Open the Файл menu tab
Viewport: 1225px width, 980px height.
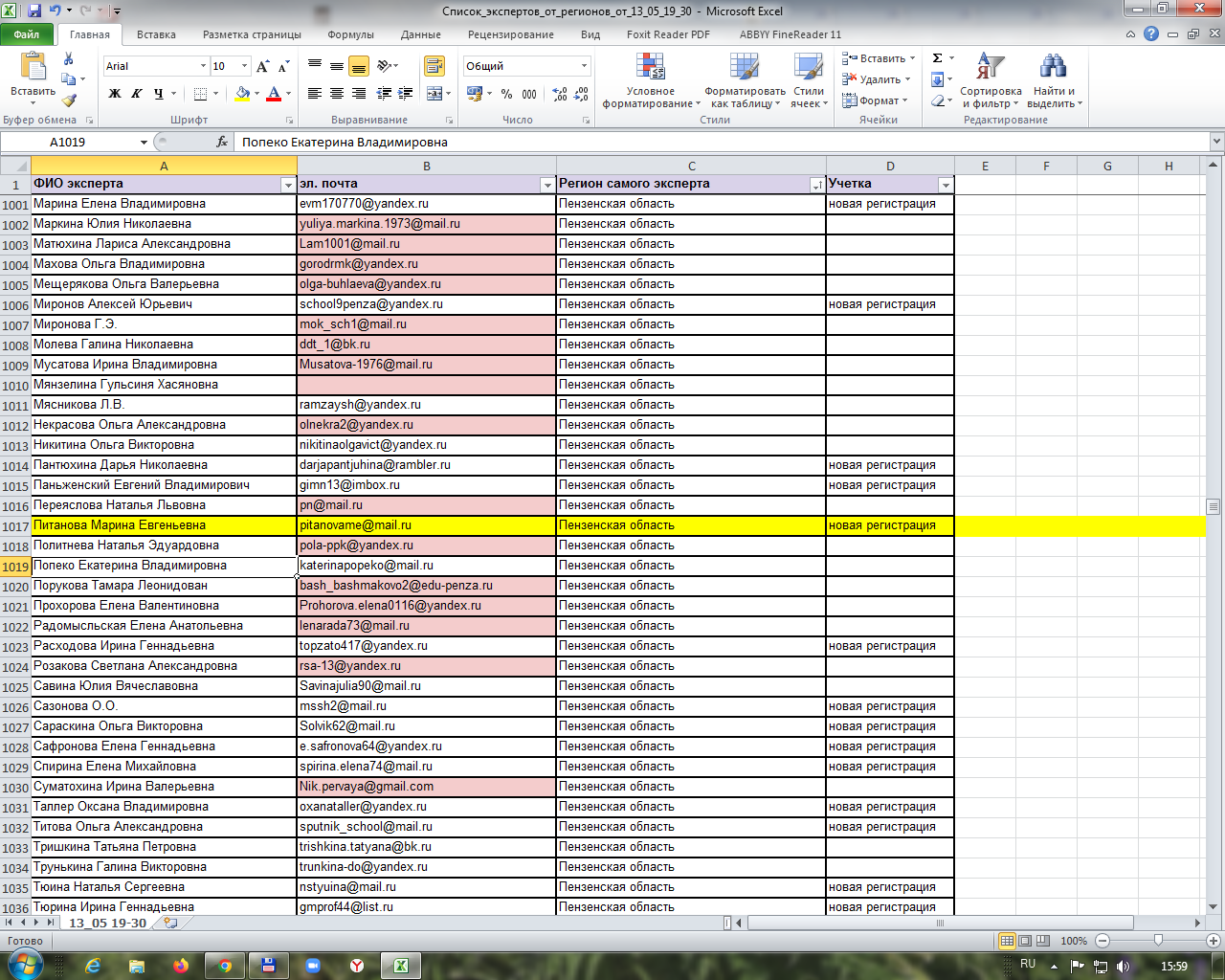click(27, 34)
